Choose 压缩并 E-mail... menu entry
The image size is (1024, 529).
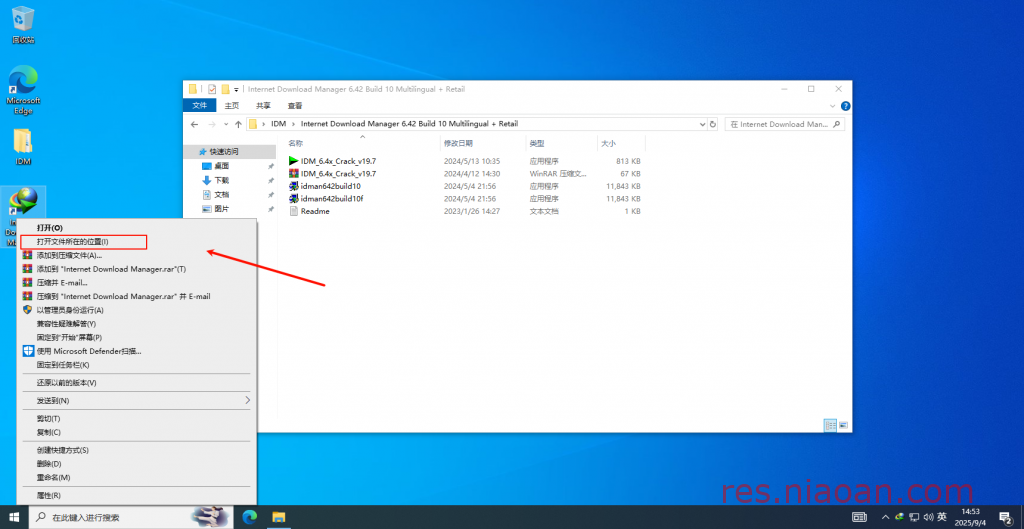point(136,283)
